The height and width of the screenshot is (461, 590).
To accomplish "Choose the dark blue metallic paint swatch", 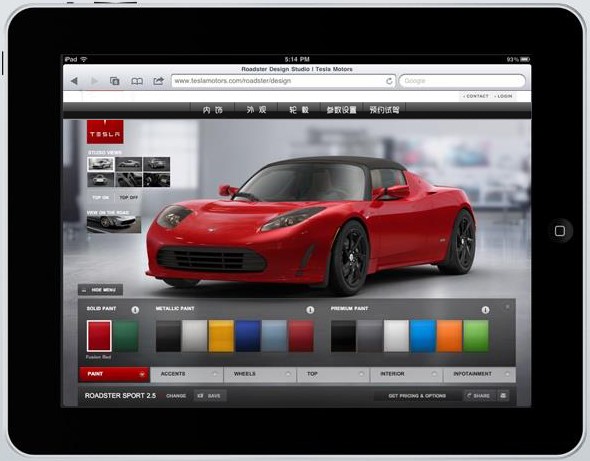I will click(x=248, y=336).
